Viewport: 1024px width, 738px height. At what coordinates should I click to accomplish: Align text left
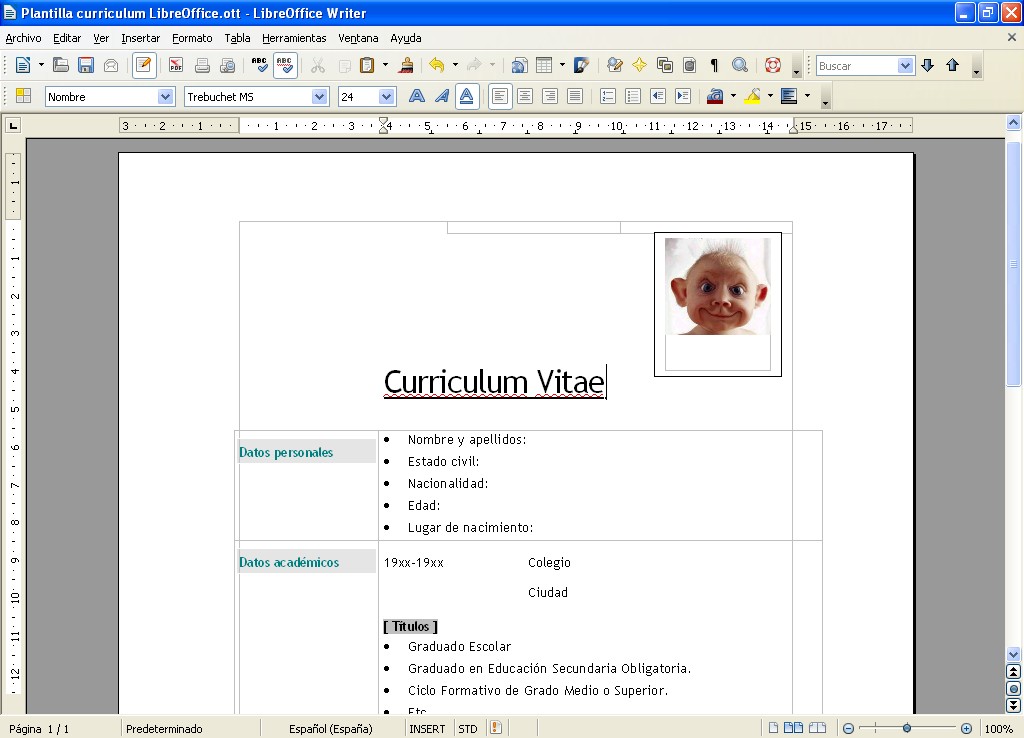click(x=500, y=97)
